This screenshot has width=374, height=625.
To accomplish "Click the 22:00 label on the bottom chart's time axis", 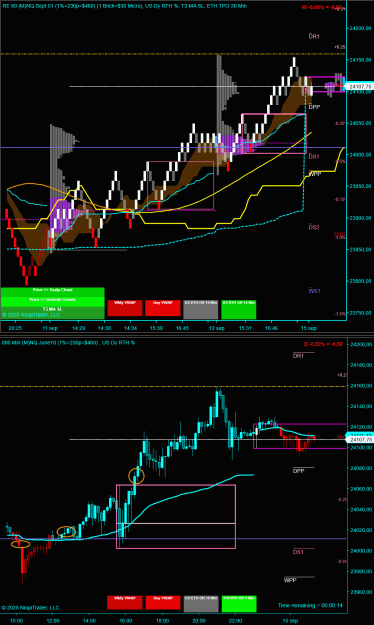I will click(x=235, y=621).
